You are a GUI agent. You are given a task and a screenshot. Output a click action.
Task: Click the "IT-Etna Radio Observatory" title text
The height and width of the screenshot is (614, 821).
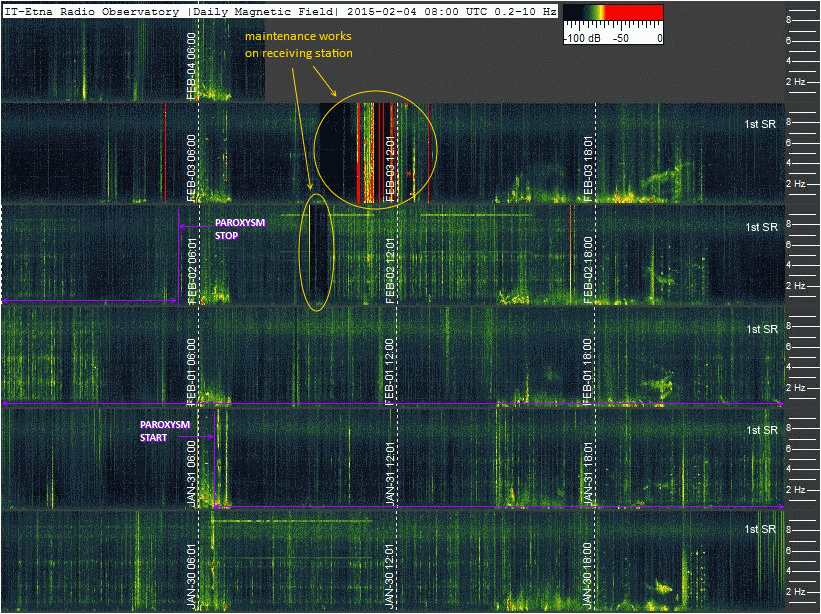pyautogui.click(x=92, y=11)
